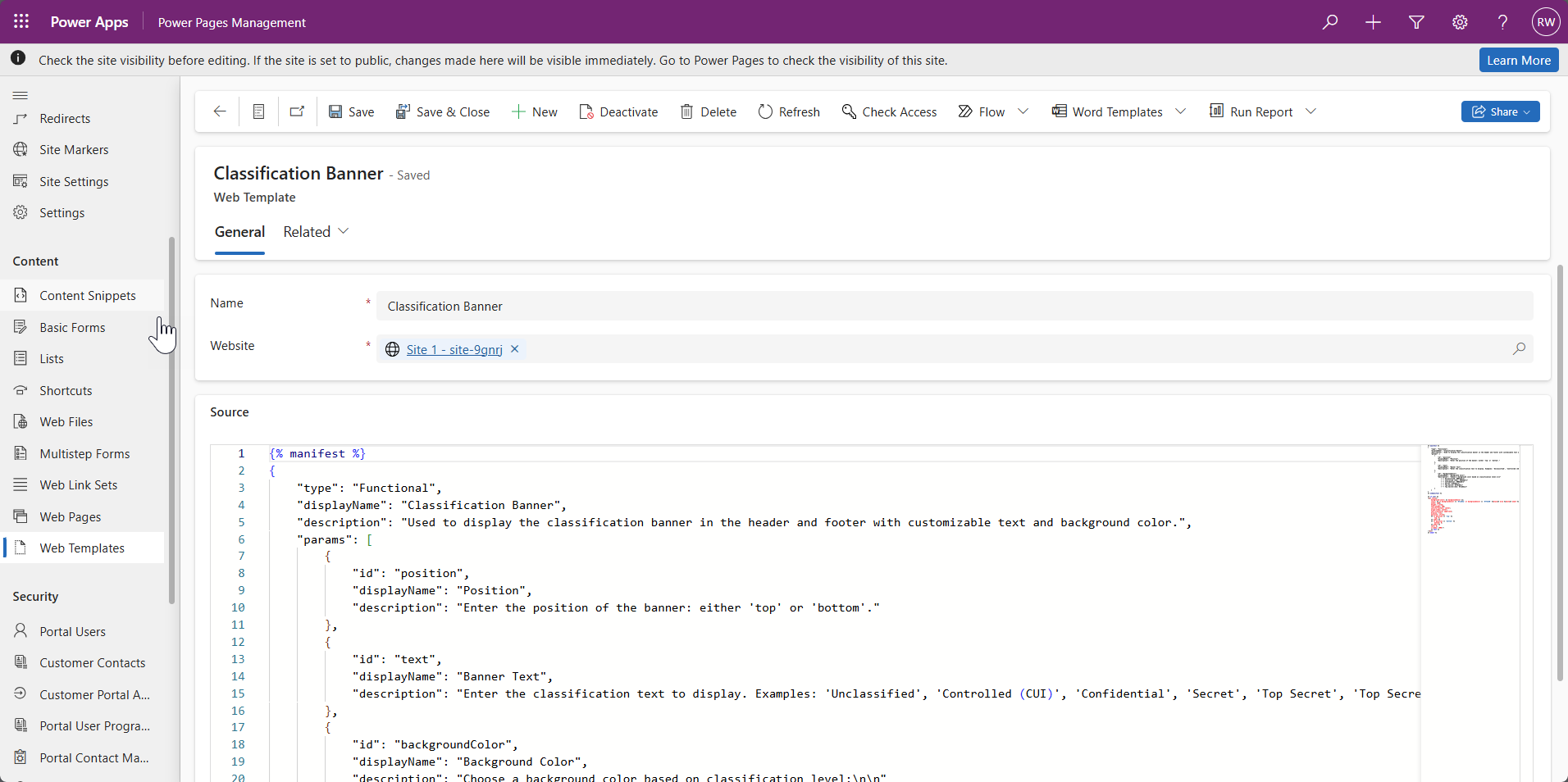Open Settings in the sidebar

(x=82, y=212)
